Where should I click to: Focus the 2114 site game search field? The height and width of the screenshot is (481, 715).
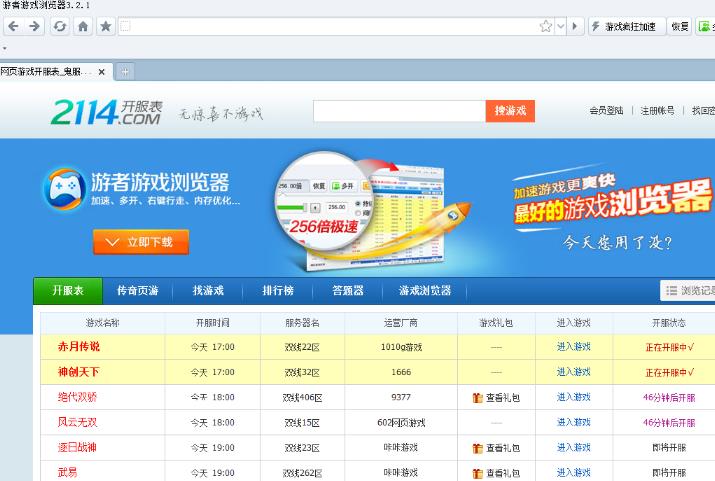tap(398, 111)
